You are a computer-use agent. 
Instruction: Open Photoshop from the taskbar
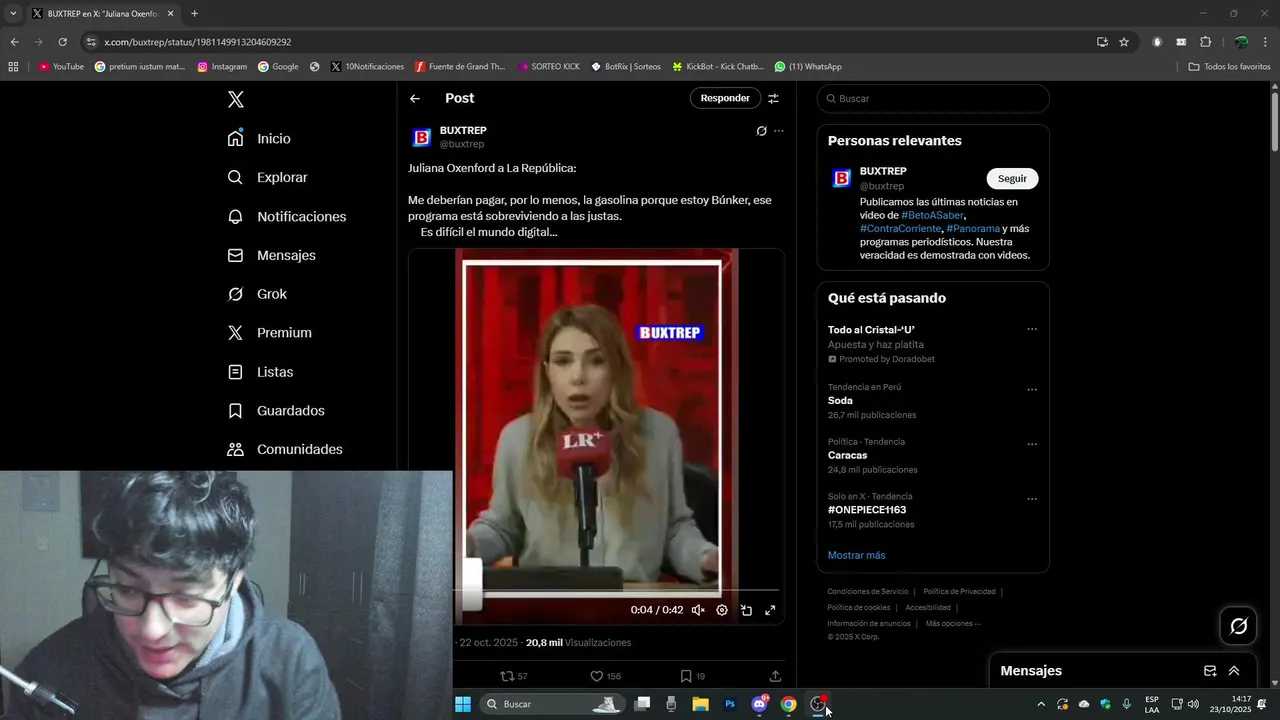[x=730, y=704]
